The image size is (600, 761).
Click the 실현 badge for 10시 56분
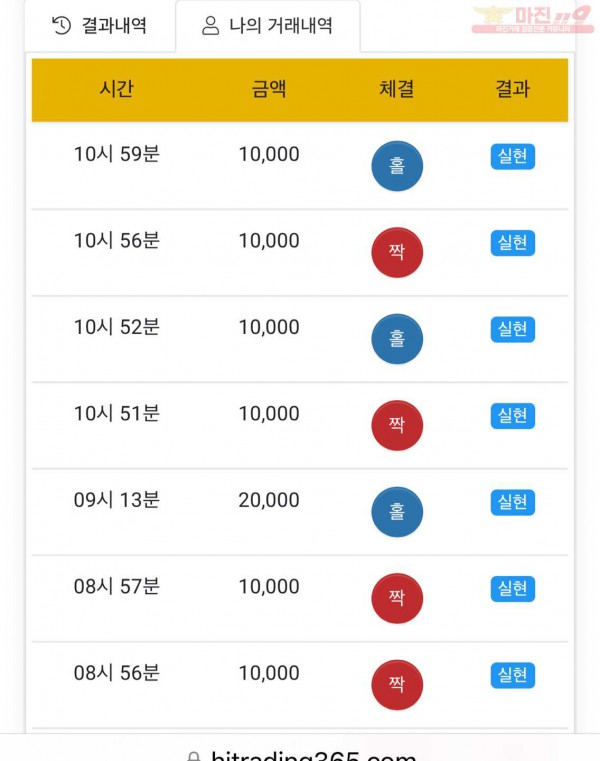point(513,243)
